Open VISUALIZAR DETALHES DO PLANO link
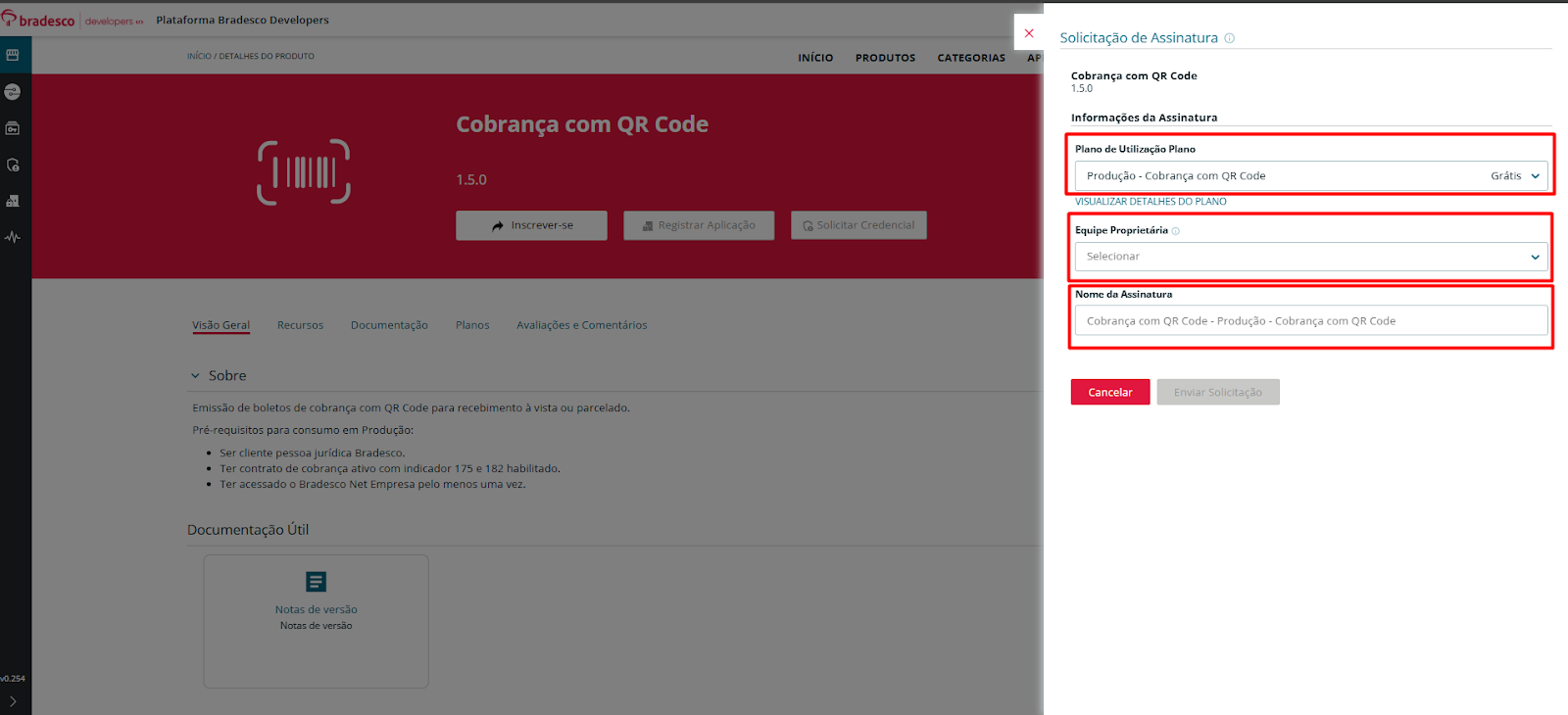The height and width of the screenshot is (715, 1568). pyautogui.click(x=1151, y=202)
